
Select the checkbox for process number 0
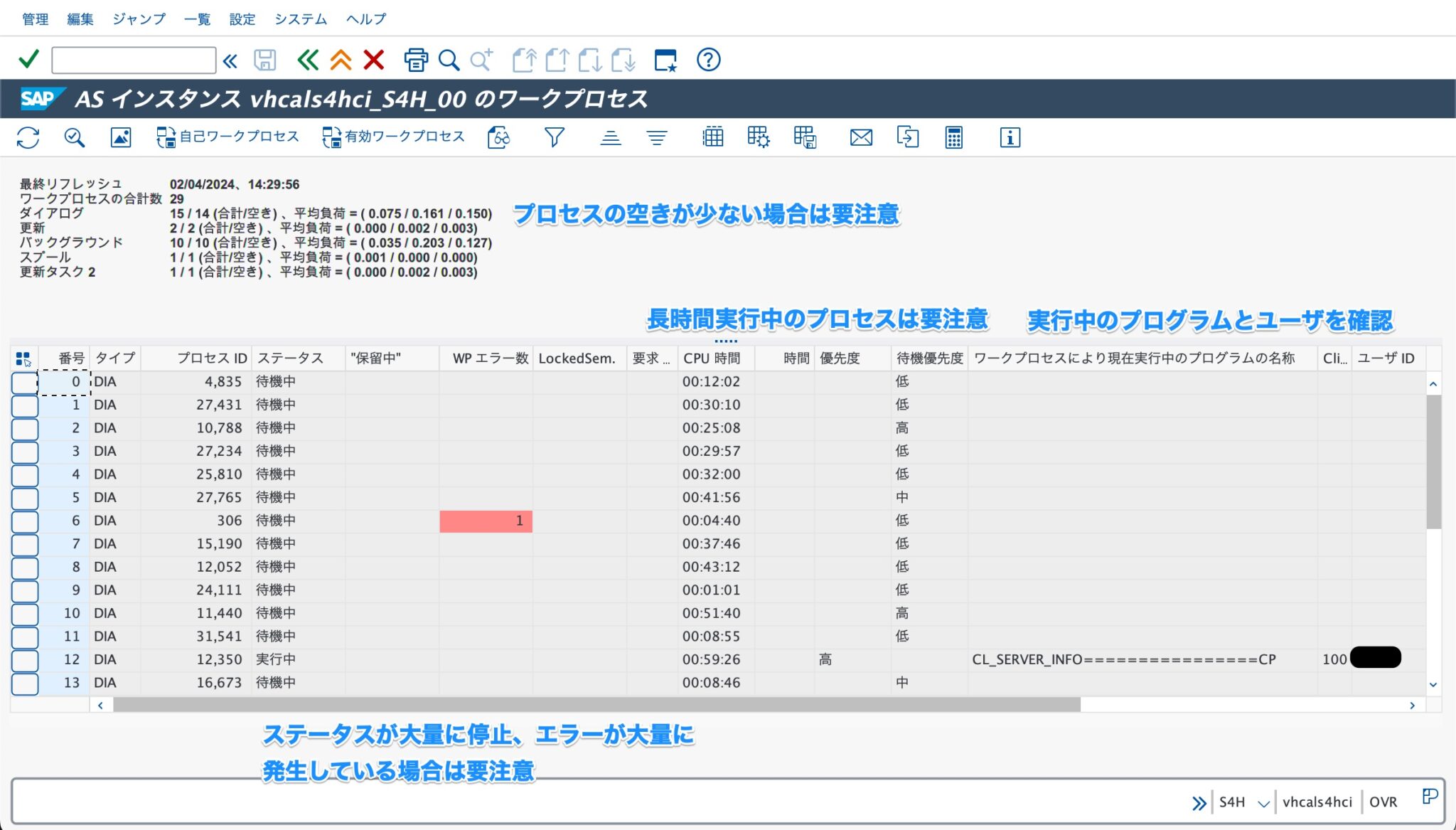click(x=24, y=382)
